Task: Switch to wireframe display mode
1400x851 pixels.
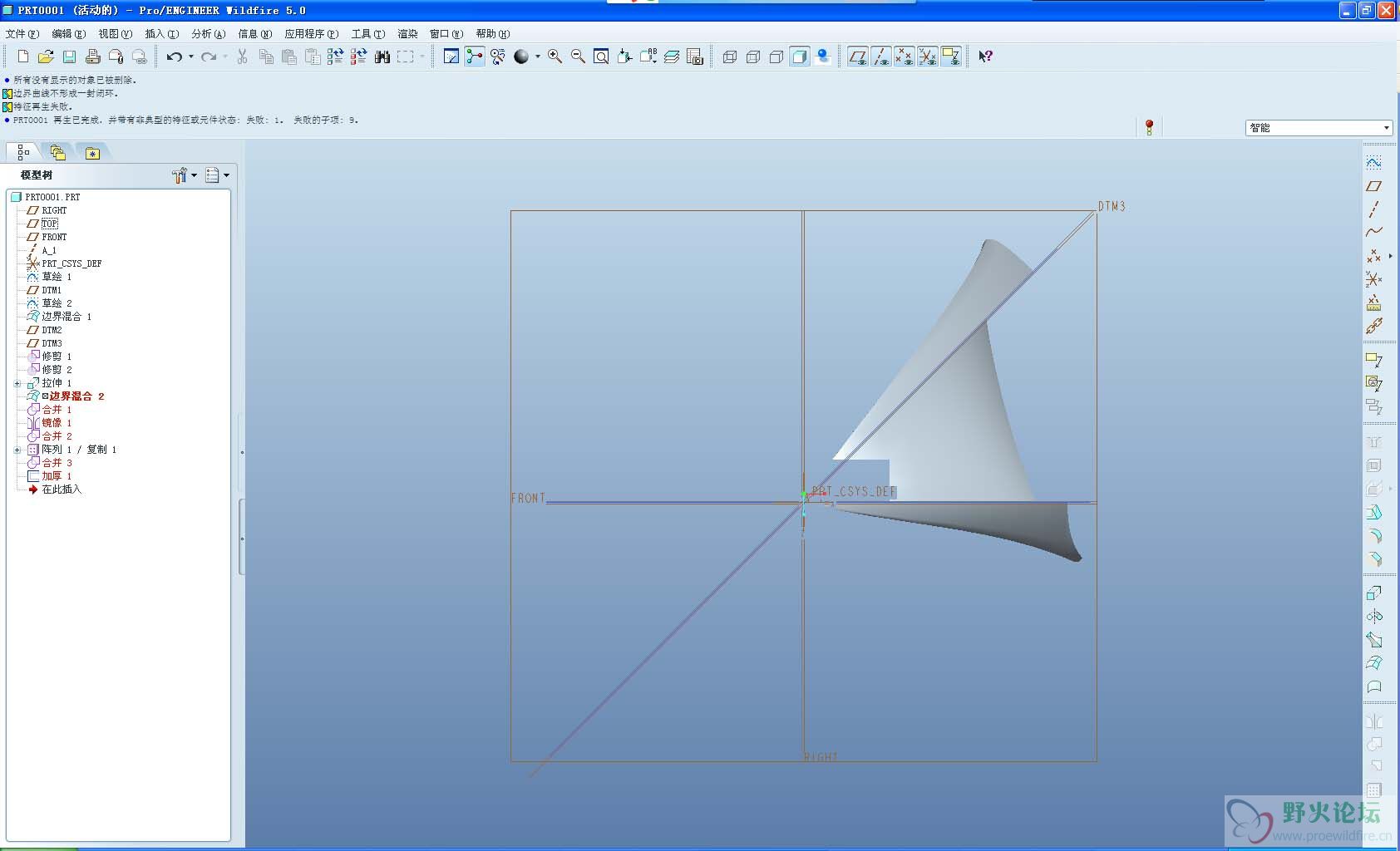Action: point(730,57)
